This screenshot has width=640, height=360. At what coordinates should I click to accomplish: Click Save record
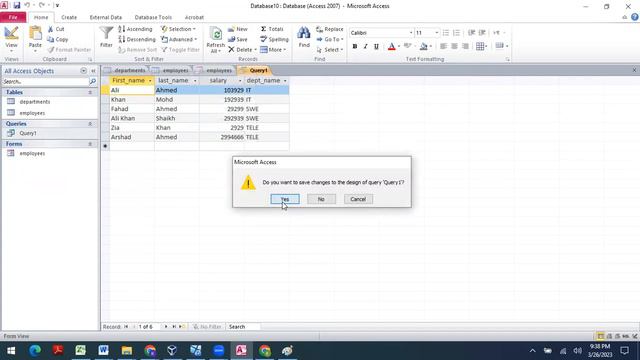pos(238,40)
